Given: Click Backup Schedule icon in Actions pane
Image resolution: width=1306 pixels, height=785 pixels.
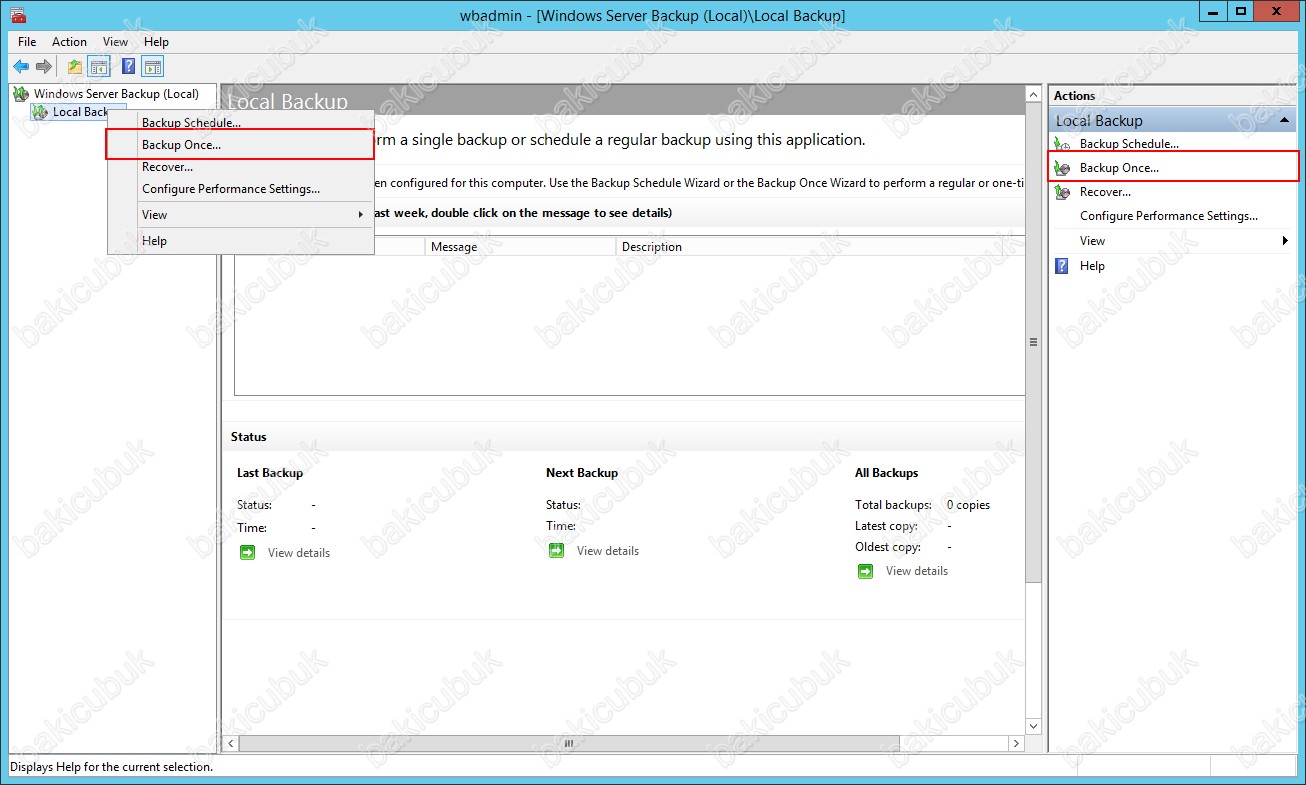Looking at the screenshot, I should (1063, 144).
